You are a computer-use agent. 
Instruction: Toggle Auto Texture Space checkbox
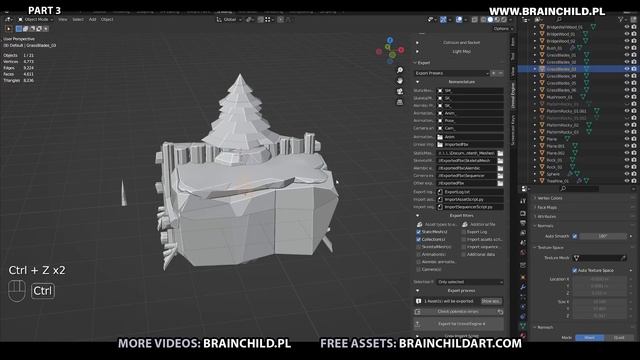(x=575, y=270)
